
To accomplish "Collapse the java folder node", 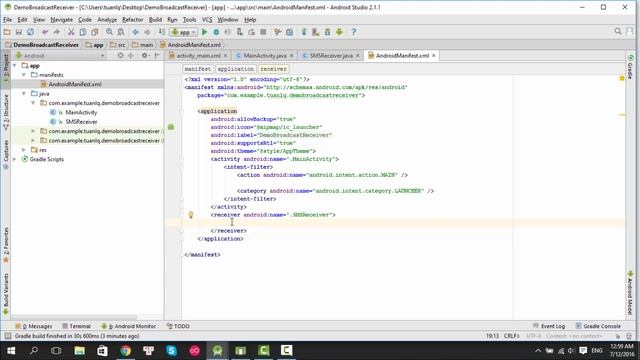I will pyautogui.click(x=24, y=94).
